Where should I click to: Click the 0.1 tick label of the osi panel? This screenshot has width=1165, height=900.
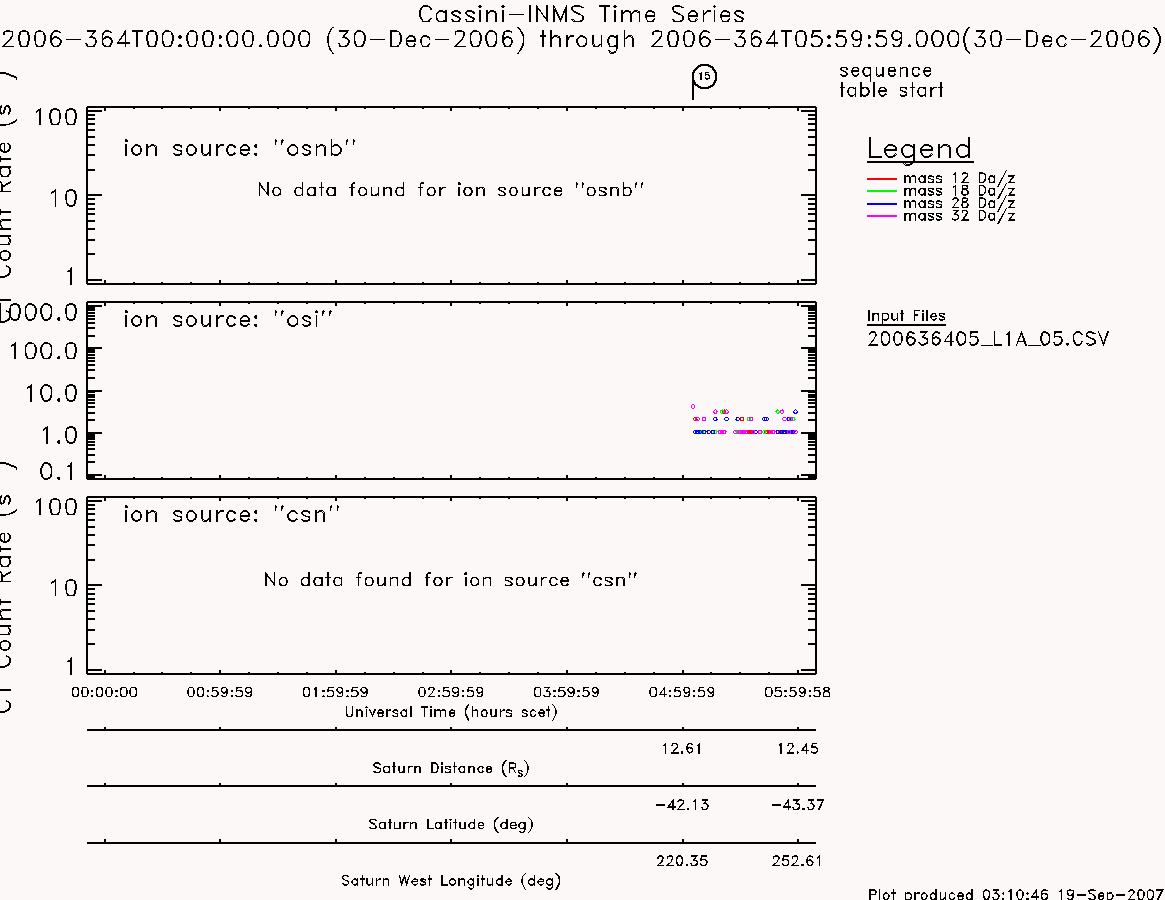(x=59, y=471)
